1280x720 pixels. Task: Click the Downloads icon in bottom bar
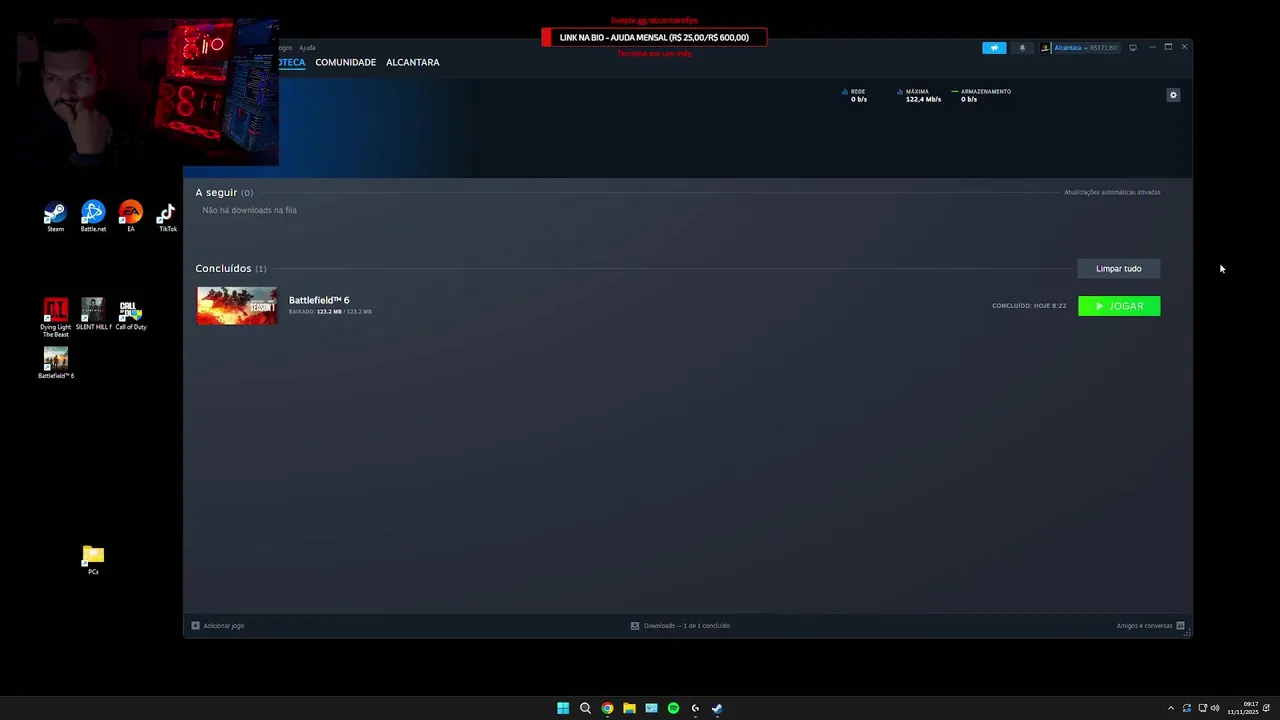[x=635, y=626]
